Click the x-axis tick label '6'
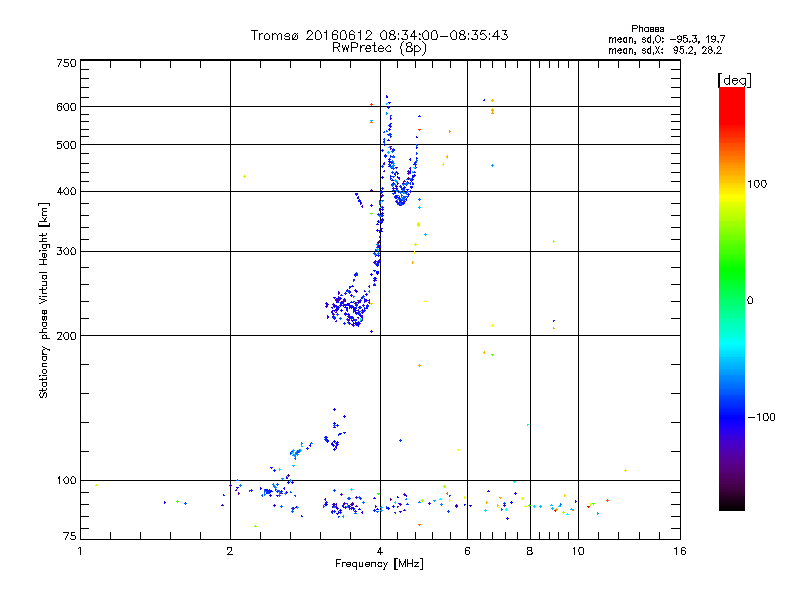The width and height of the screenshot is (800, 600). click(x=467, y=551)
